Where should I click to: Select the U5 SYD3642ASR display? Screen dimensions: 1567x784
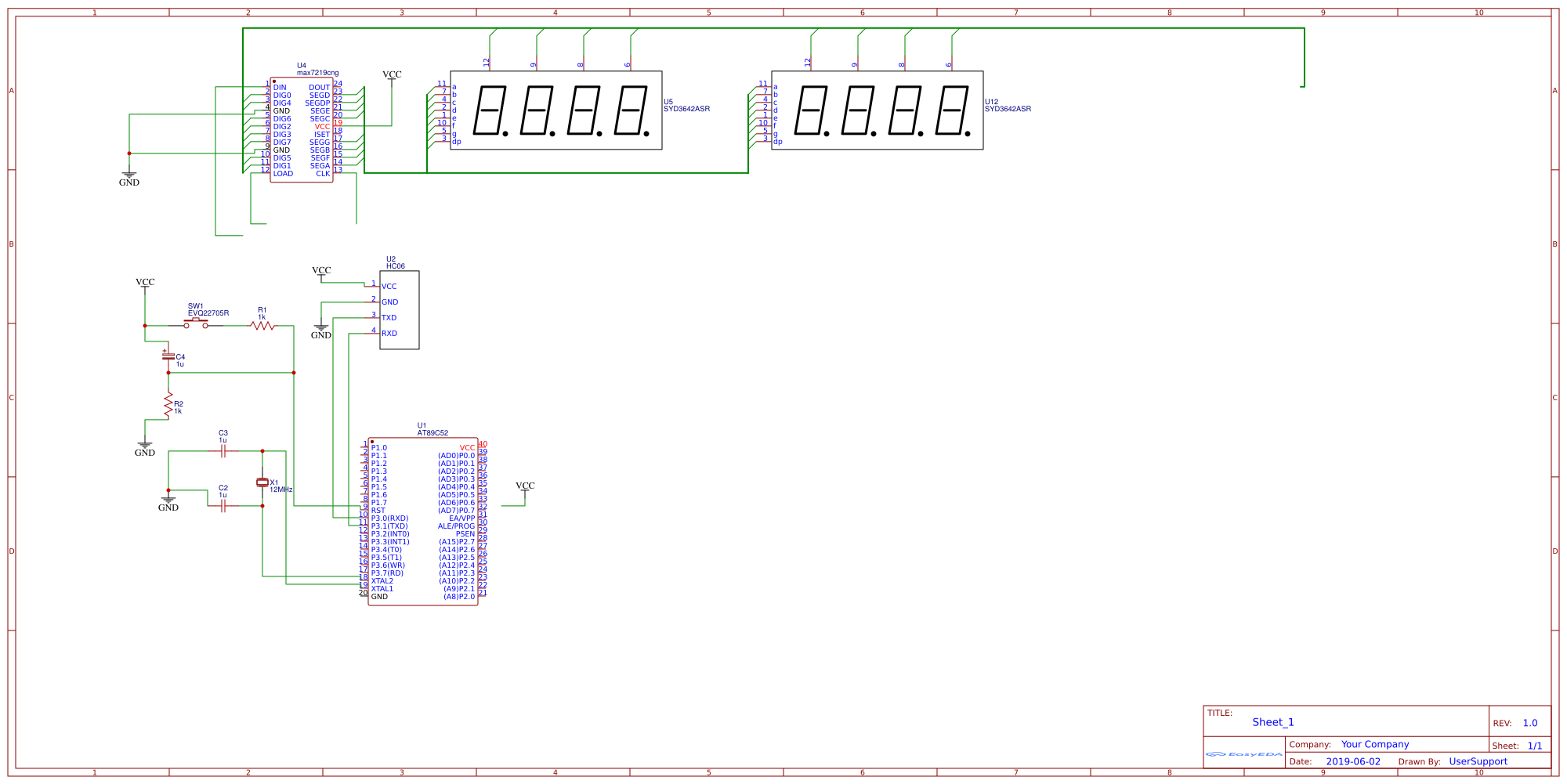pos(556,110)
